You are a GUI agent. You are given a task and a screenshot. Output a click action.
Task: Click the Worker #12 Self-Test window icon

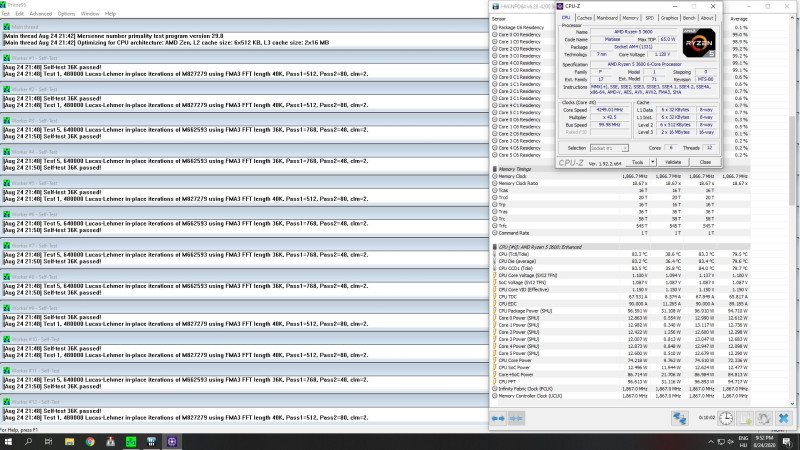click(x=6, y=402)
